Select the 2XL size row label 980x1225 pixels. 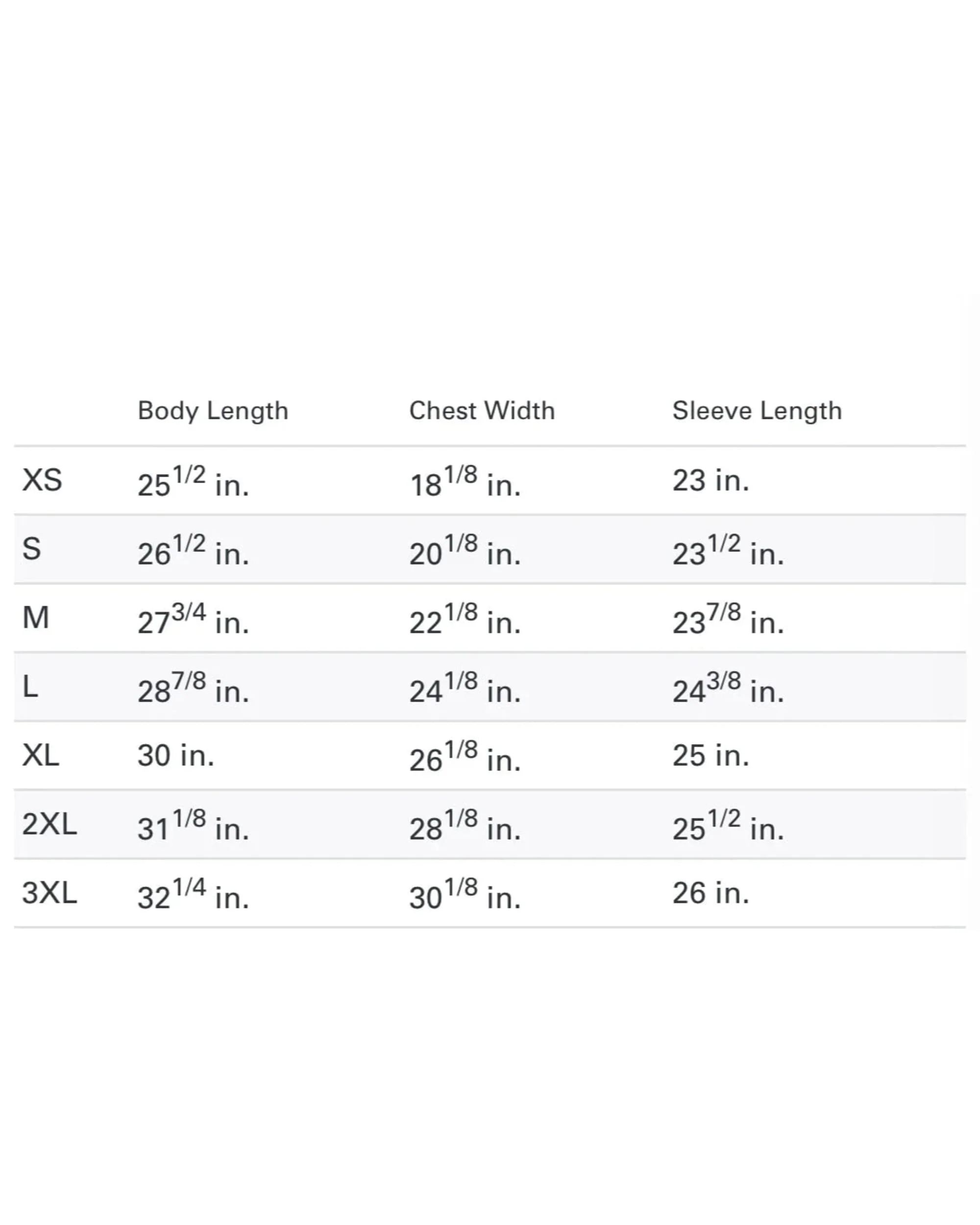pyautogui.click(x=49, y=825)
